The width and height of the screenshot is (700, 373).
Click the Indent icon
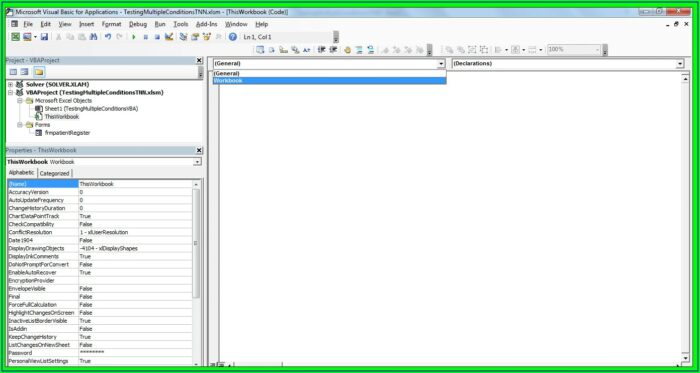(x=321, y=50)
